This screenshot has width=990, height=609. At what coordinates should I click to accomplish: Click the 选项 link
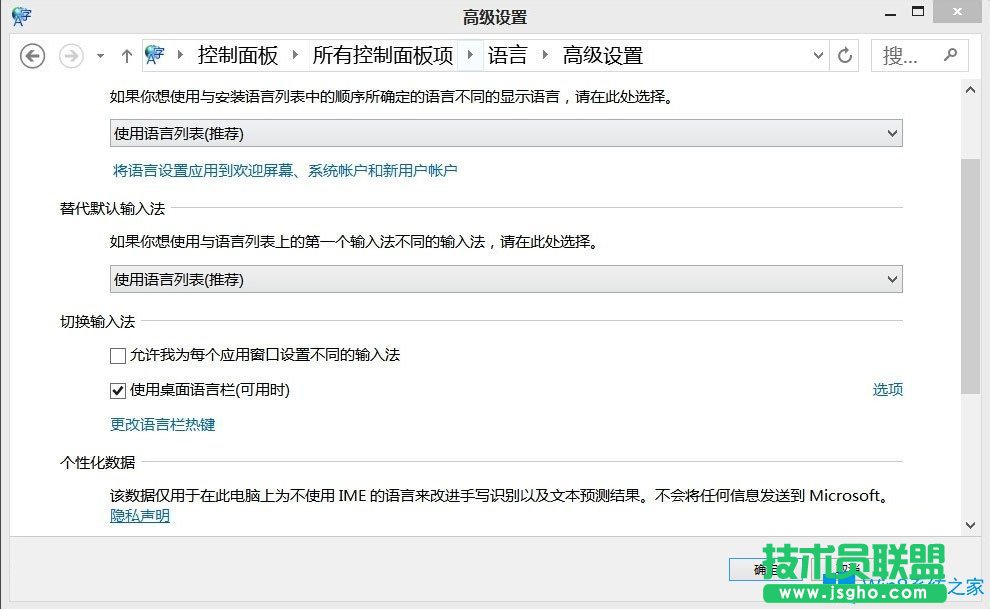point(886,390)
